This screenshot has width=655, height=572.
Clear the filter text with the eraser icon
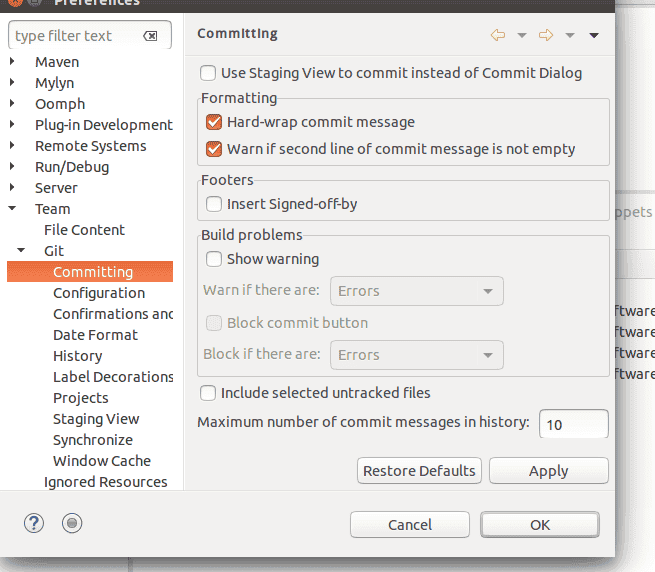[150, 36]
